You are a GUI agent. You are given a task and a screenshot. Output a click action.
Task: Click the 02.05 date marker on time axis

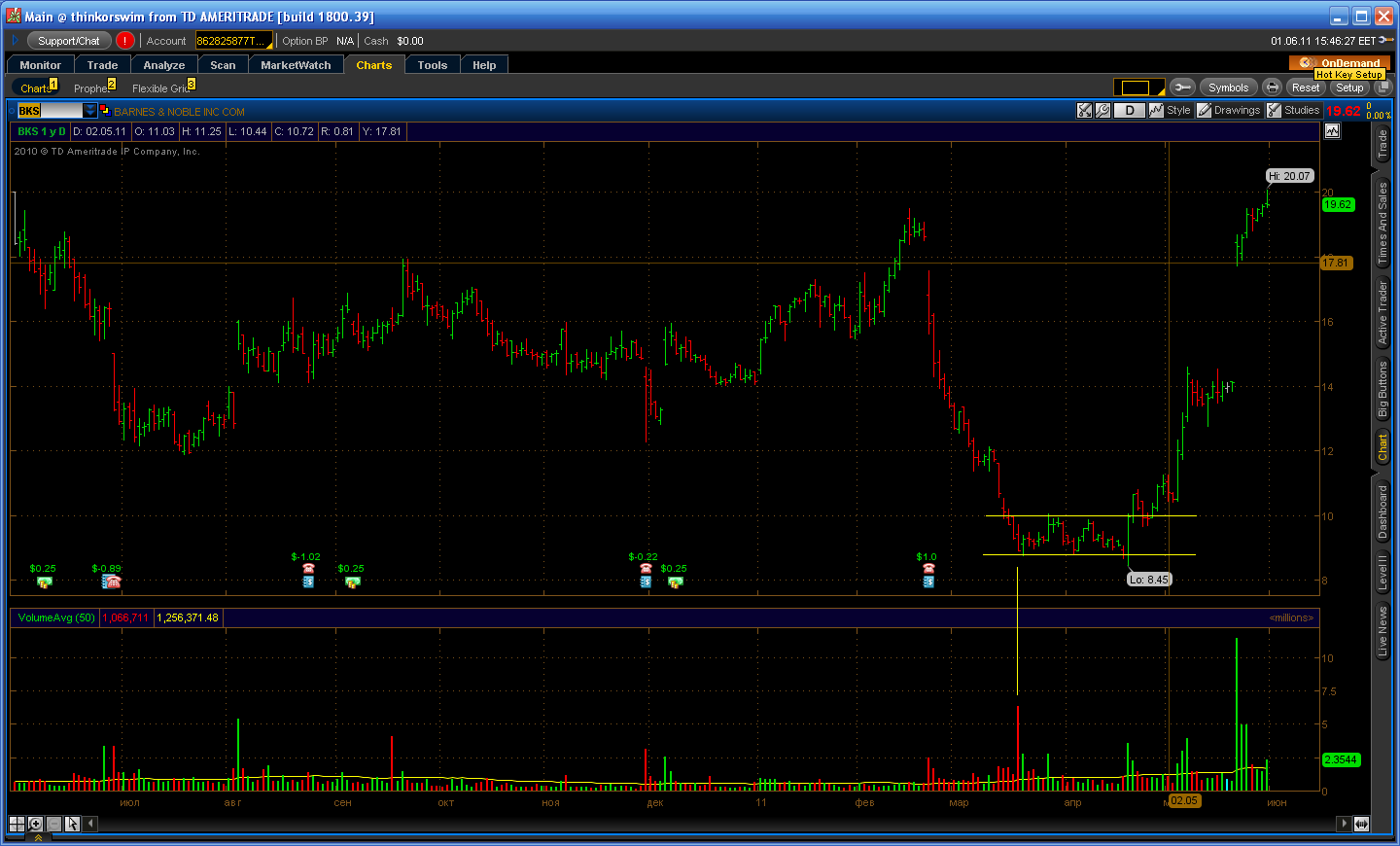click(x=1184, y=800)
